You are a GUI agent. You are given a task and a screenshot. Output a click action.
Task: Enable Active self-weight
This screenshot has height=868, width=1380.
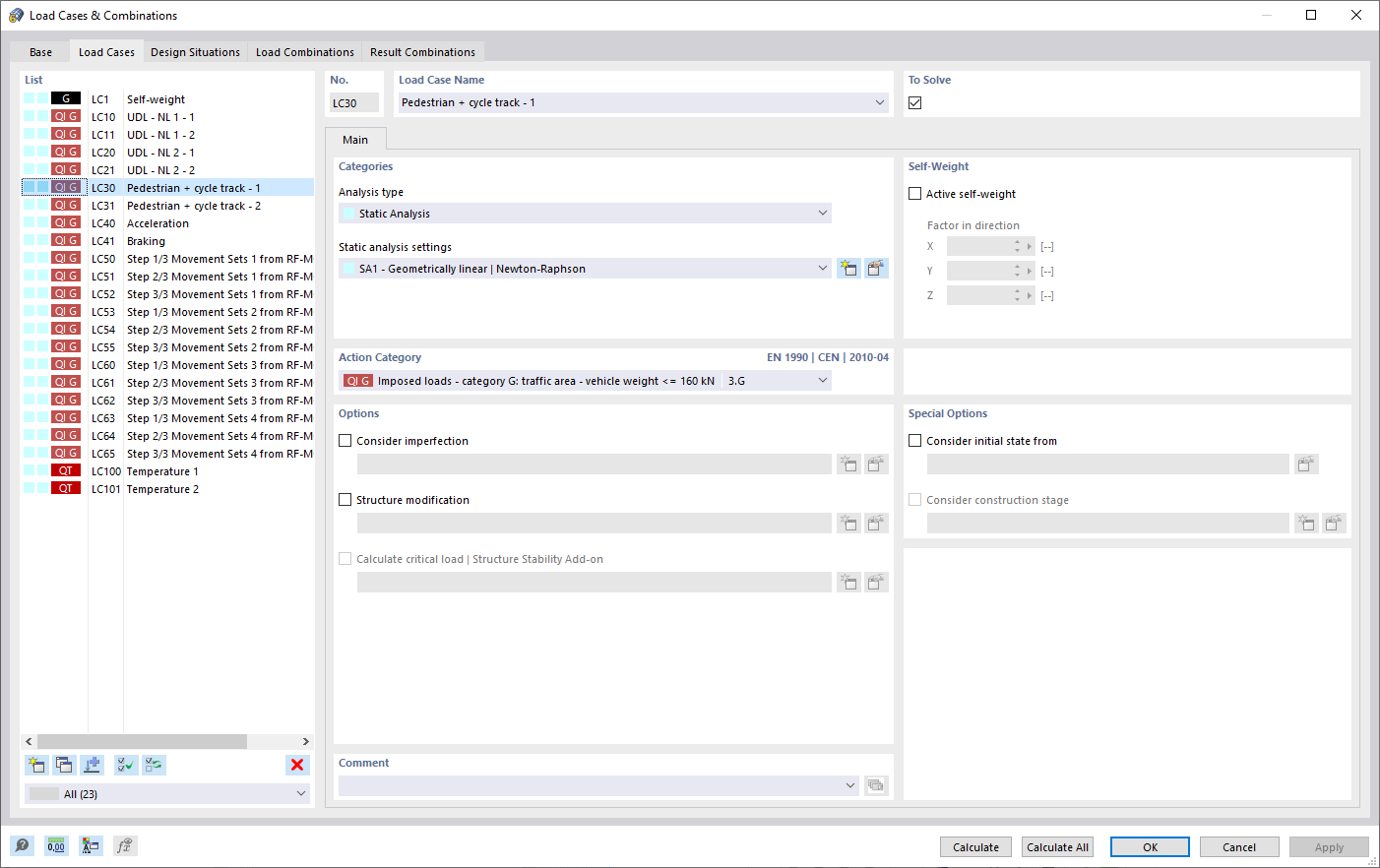coord(914,194)
